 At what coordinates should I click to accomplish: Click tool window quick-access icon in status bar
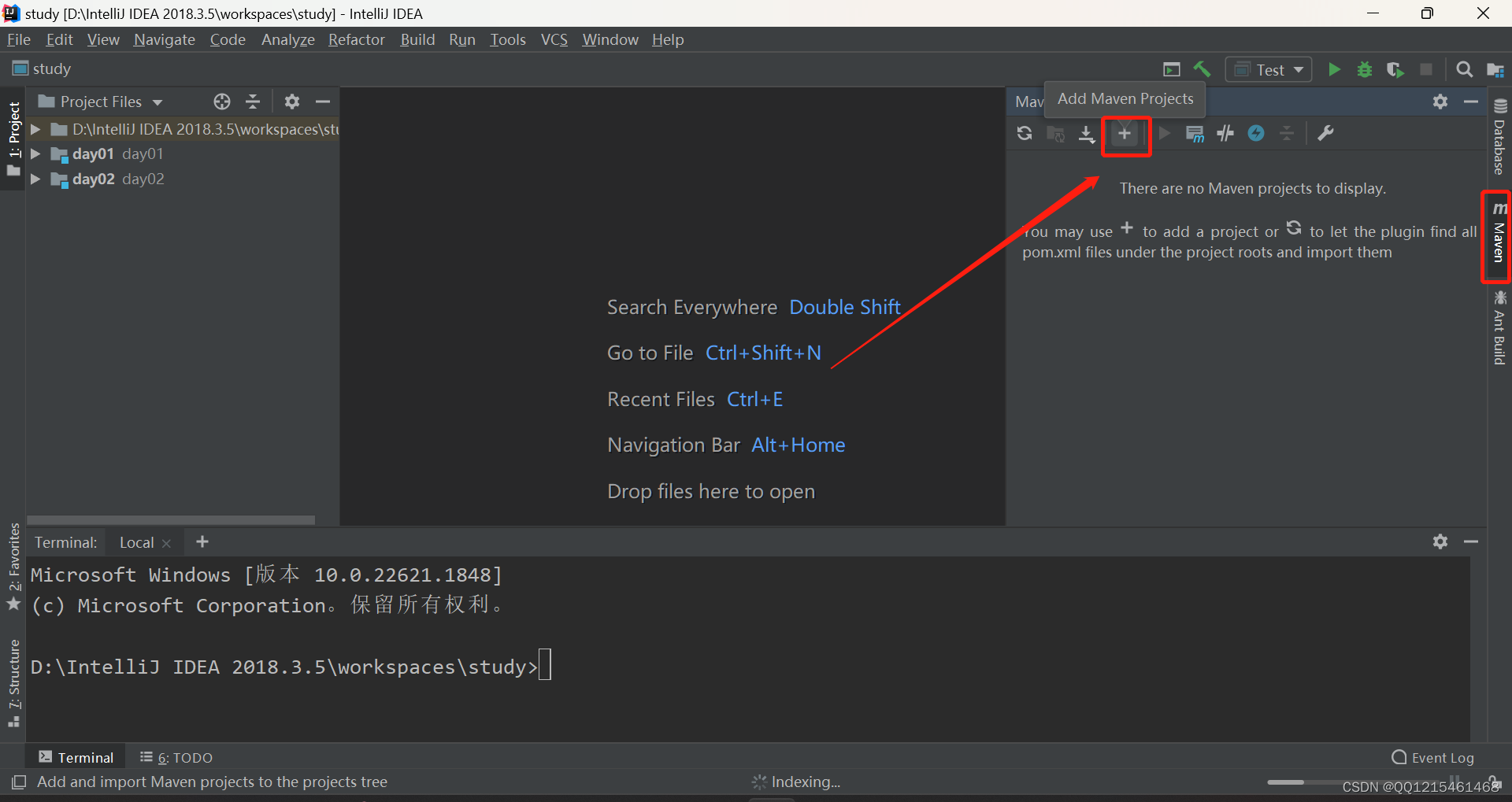tap(19, 782)
